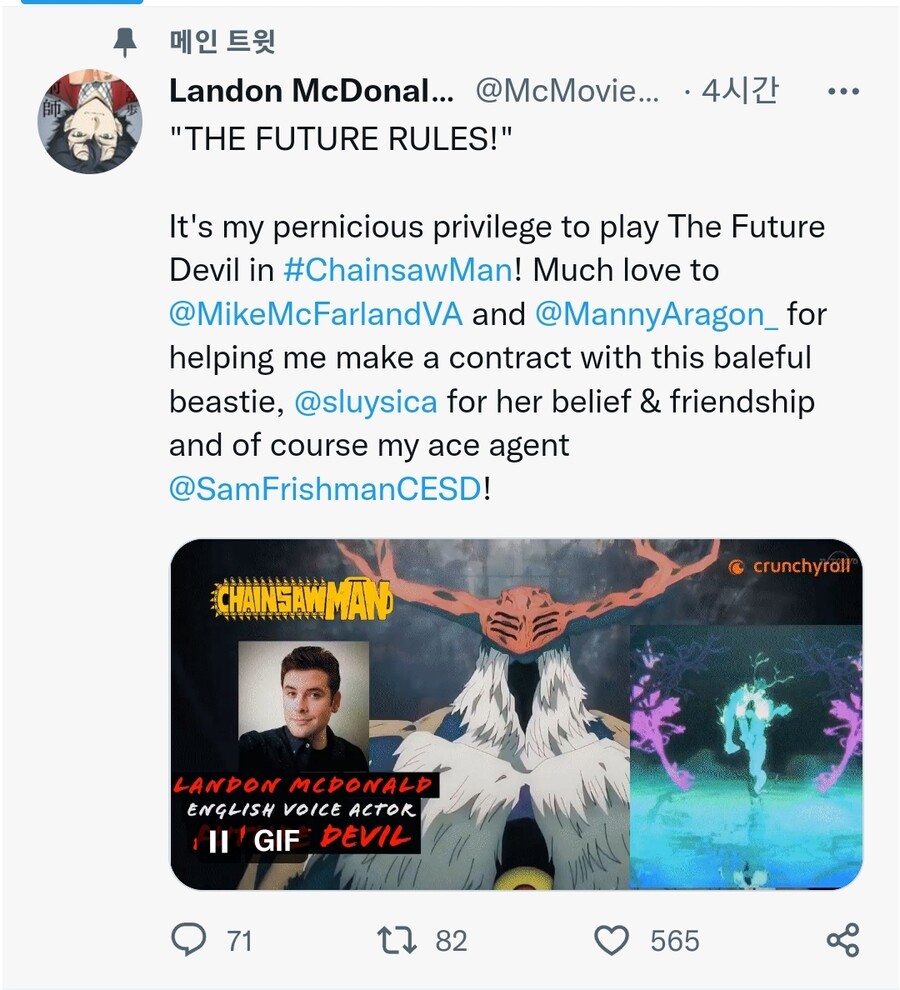The width and height of the screenshot is (900, 990).
Task: Open the Landon McDonald display name profile
Action: (311, 92)
